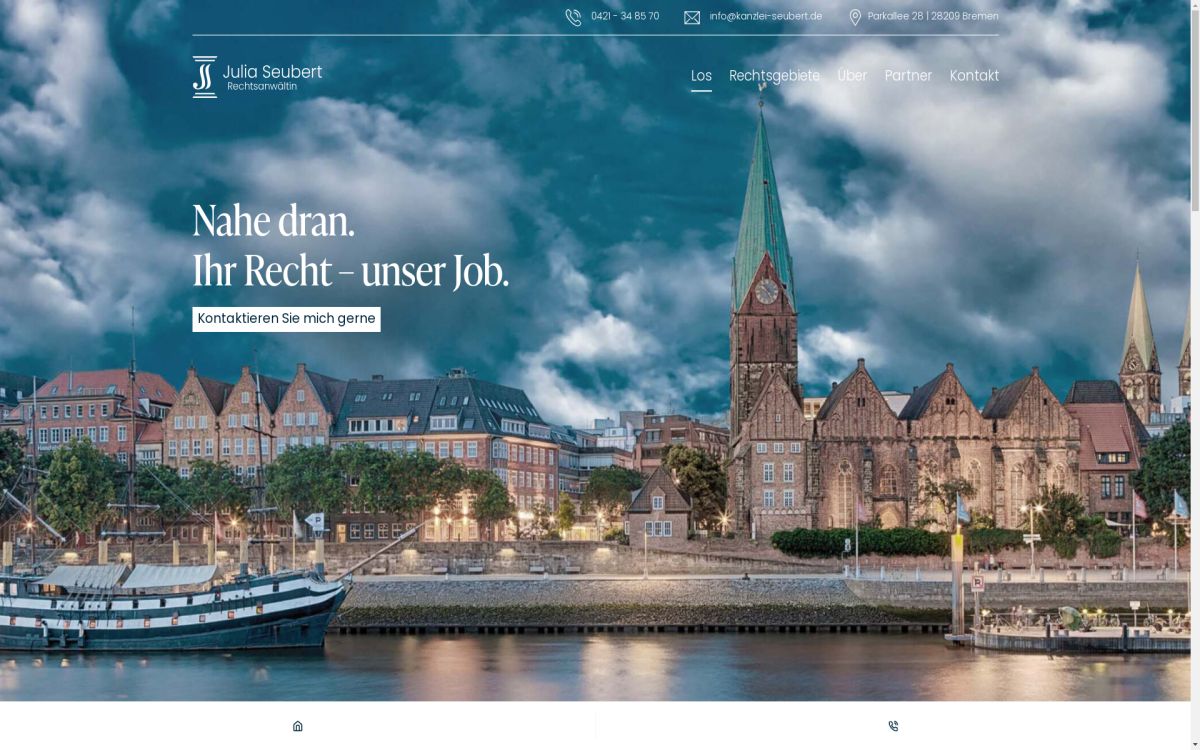The image size is (1200, 750).
Task: Click the location pin icon beside the address
Action: [855, 16]
